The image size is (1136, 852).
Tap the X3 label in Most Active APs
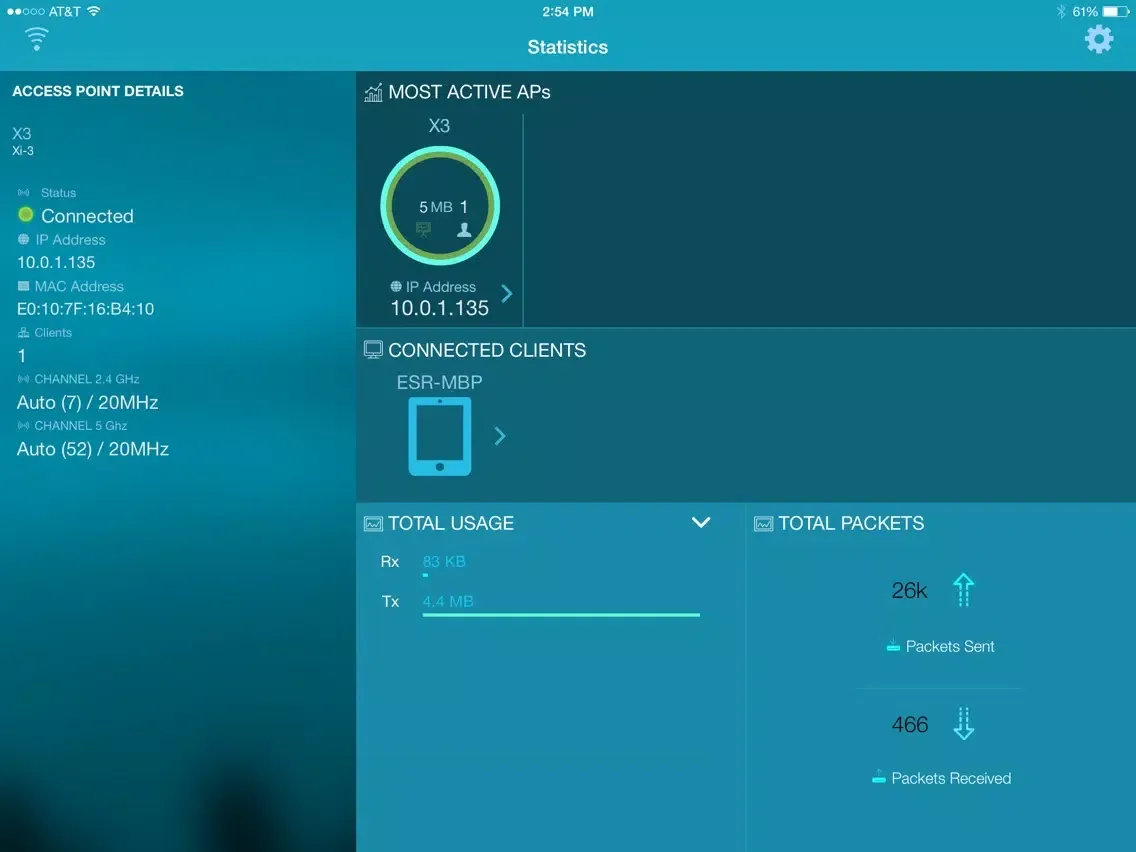pyautogui.click(x=439, y=125)
